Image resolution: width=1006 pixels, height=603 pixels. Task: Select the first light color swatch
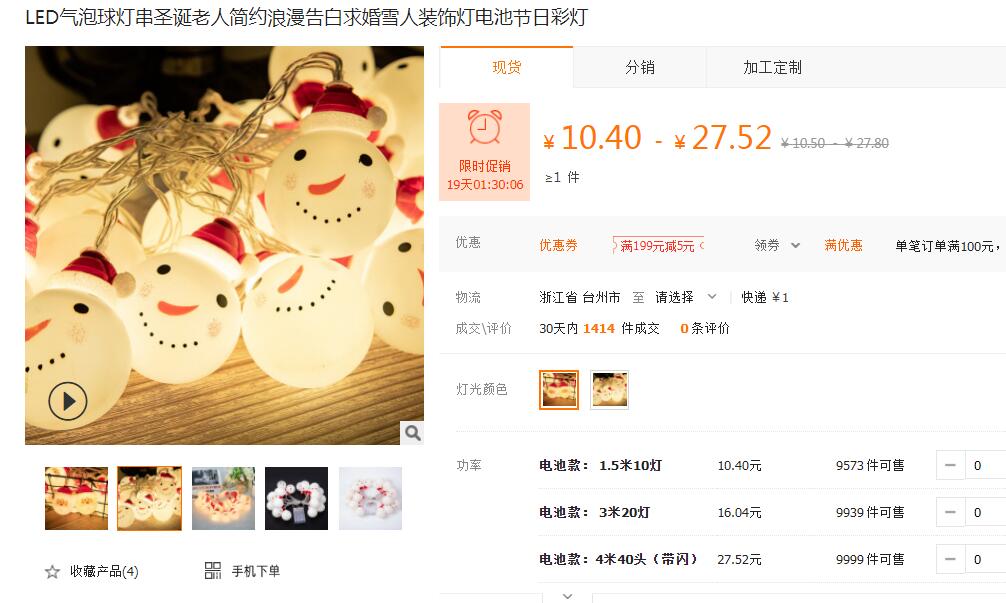coord(559,389)
